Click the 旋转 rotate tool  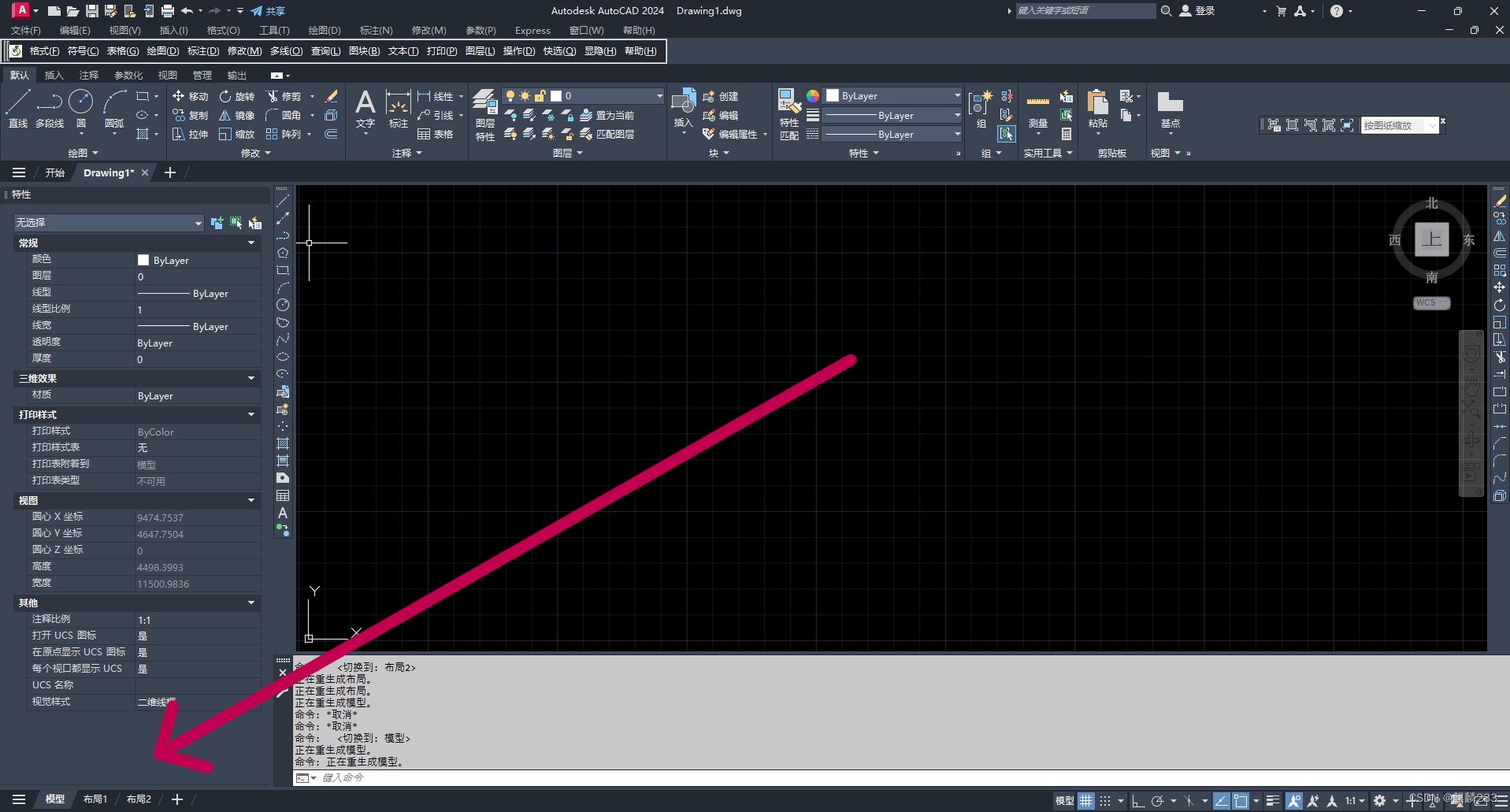tap(237, 96)
